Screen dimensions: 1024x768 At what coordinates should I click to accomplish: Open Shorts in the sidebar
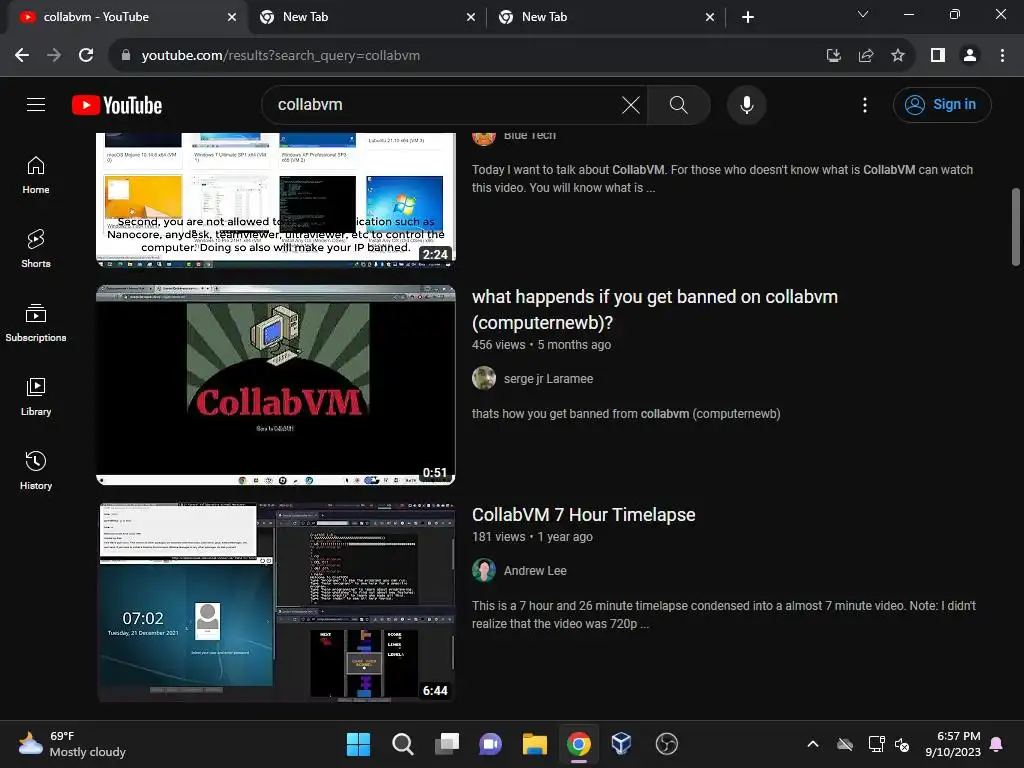pos(36,249)
